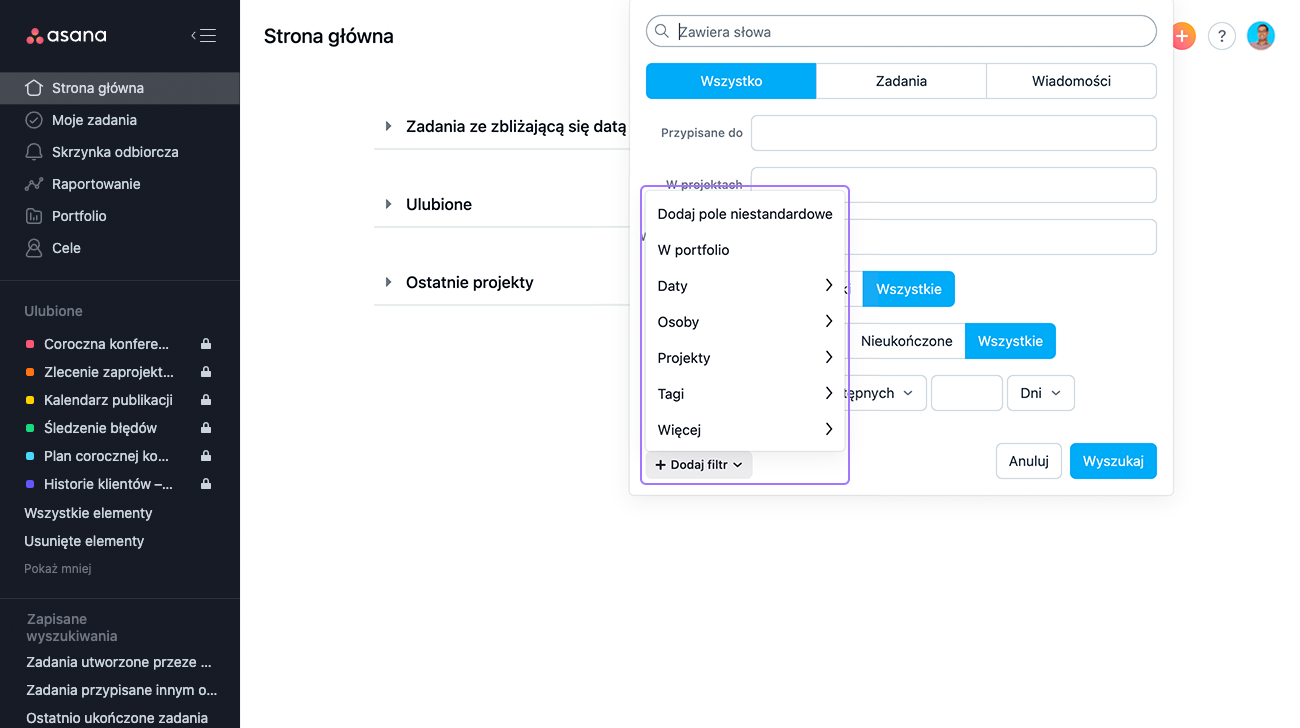Select the Wiadomości search type
Screen dimensions: 1300x728
pos(1071,81)
